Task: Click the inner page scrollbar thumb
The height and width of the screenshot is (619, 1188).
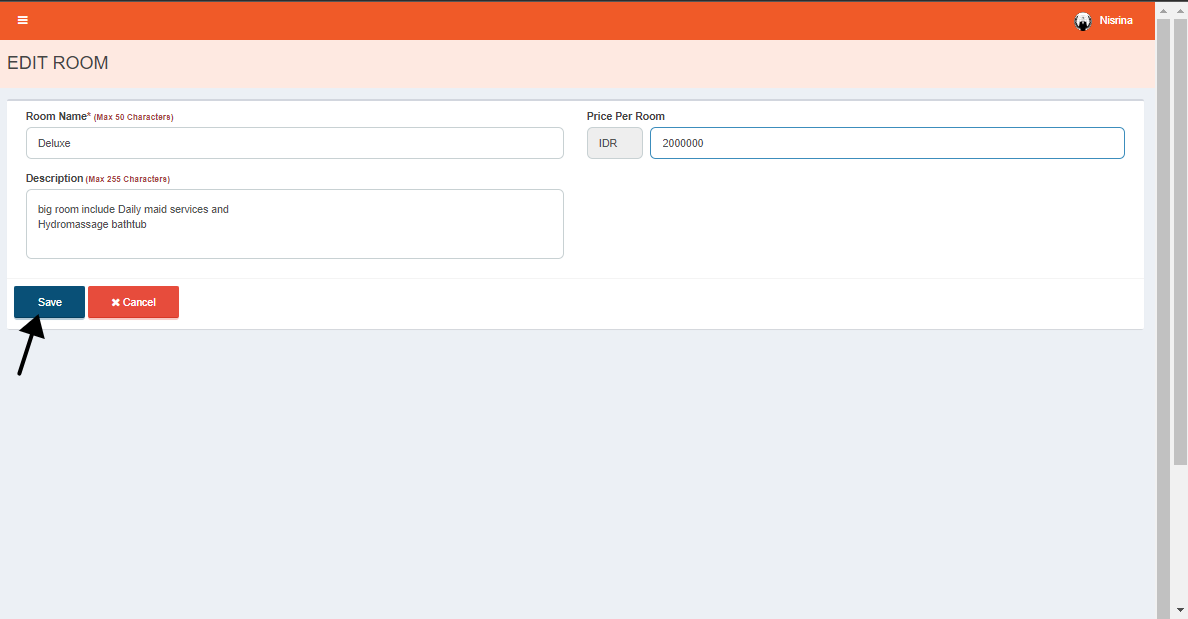Action: (x=1164, y=300)
